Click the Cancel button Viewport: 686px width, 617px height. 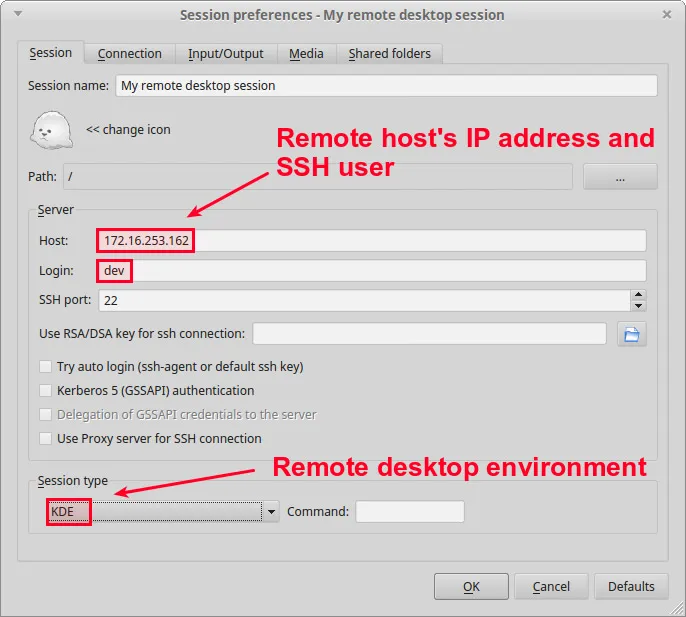[551, 587]
